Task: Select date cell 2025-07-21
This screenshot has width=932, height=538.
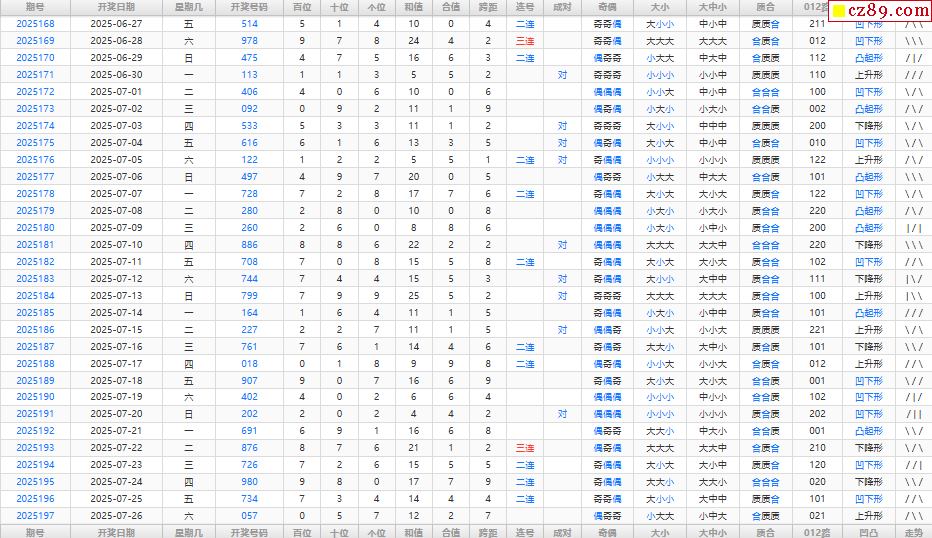Action: [116, 431]
